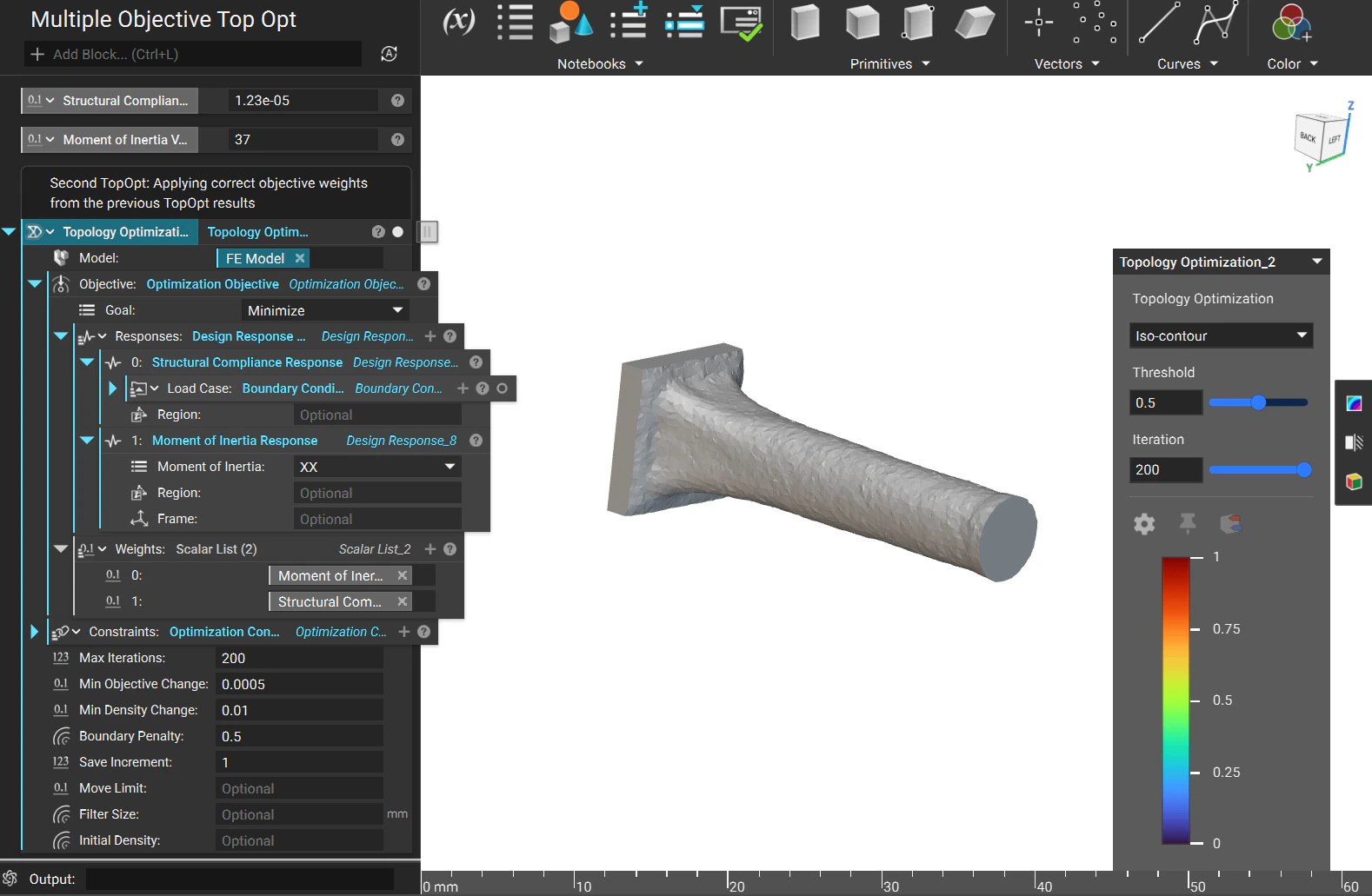Open the Vectors dropdown menu
Image resolution: width=1372 pixels, height=896 pixels.
tap(1067, 64)
